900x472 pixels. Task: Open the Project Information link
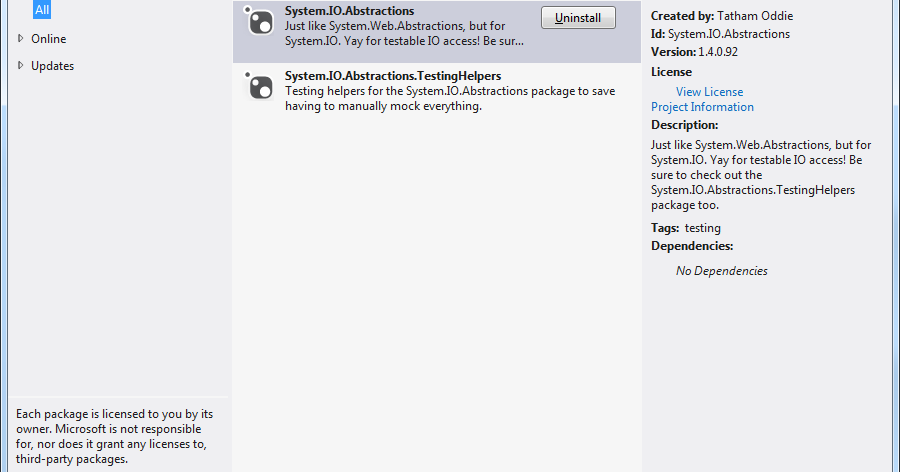click(702, 107)
